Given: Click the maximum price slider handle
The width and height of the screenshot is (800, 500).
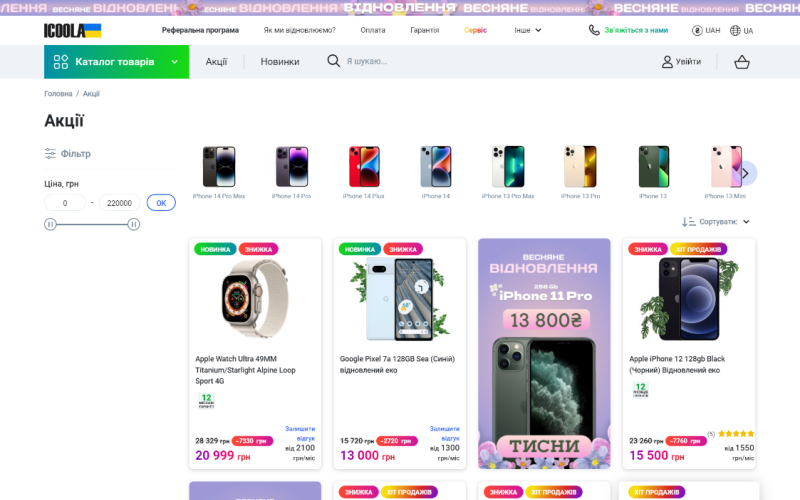Looking at the screenshot, I should coord(134,224).
